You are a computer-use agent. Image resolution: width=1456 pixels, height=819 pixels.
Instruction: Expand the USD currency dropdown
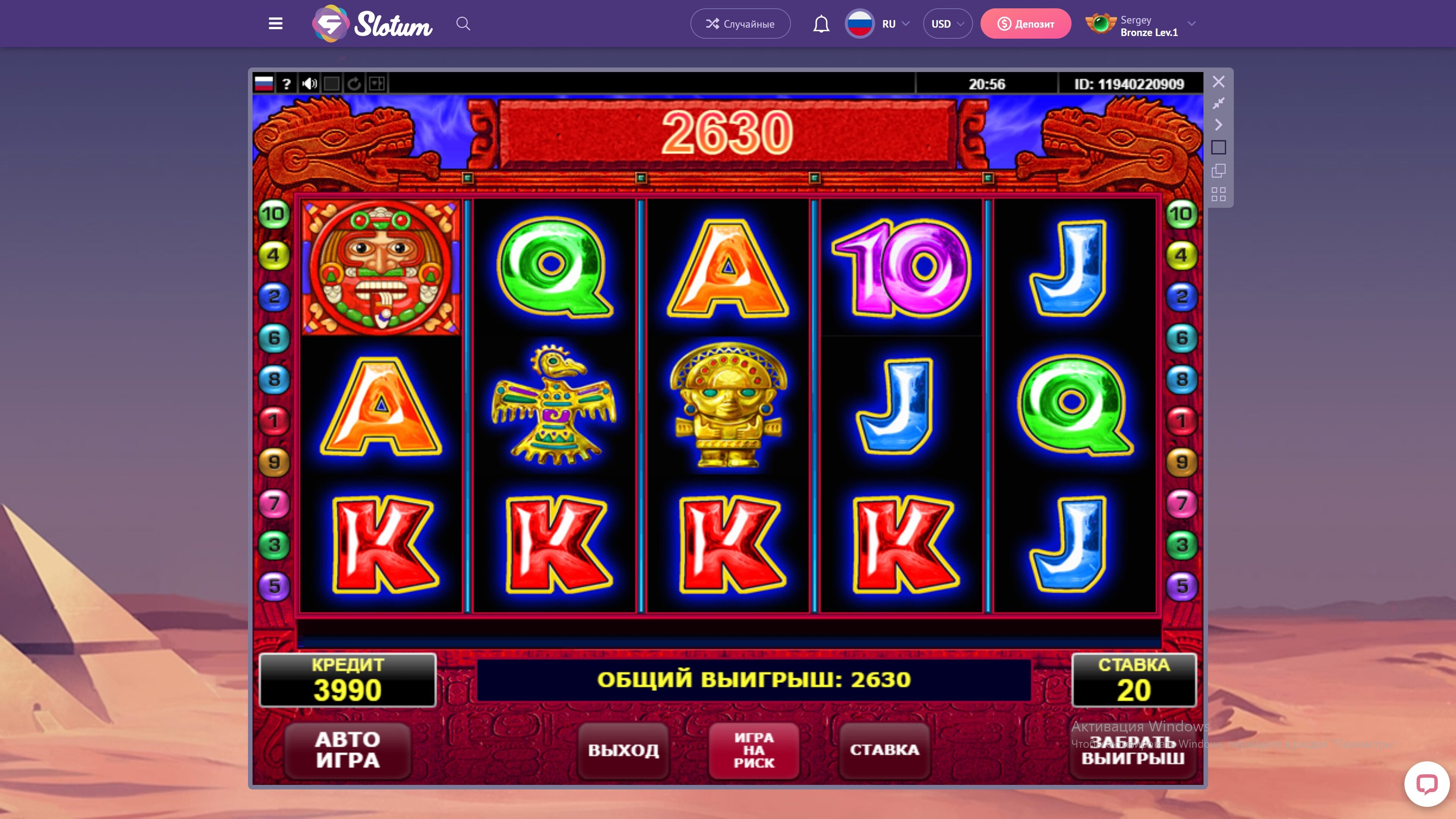click(x=948, y=24)
